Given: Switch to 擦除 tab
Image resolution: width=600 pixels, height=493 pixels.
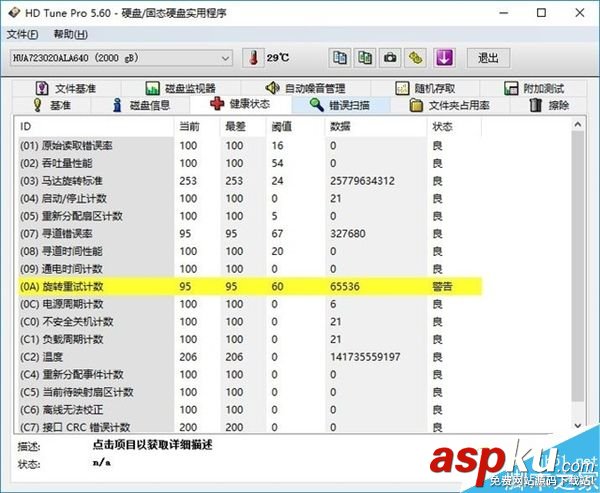Looking at the screenshot, I should point(549,105).
